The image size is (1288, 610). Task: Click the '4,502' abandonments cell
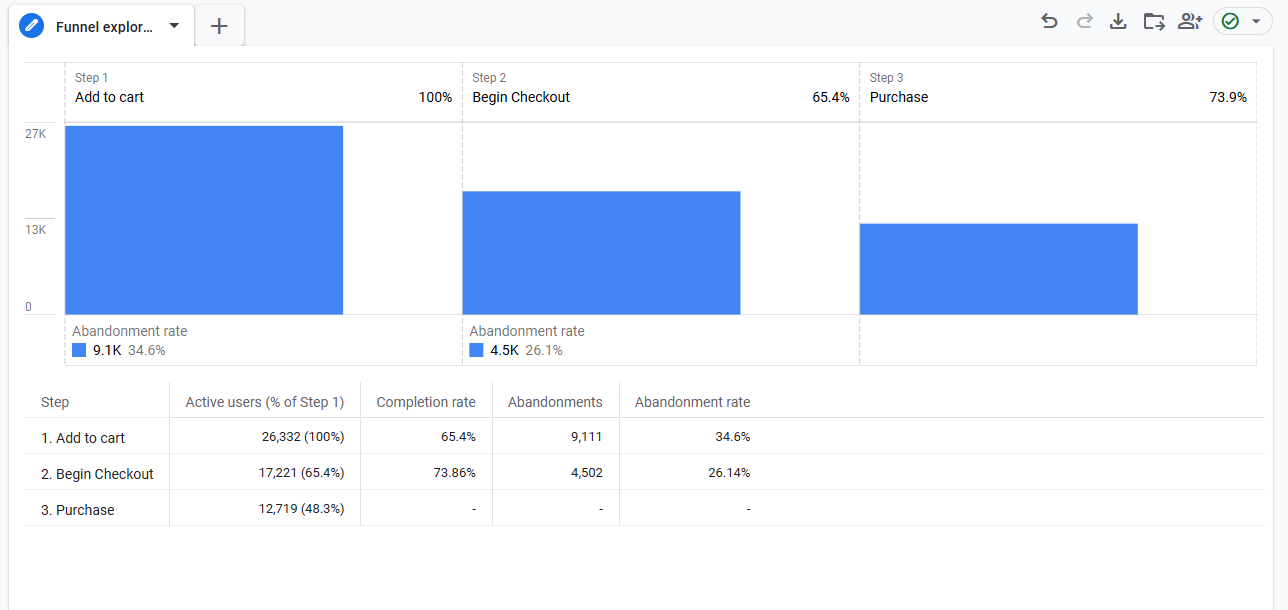click(587, 473)
